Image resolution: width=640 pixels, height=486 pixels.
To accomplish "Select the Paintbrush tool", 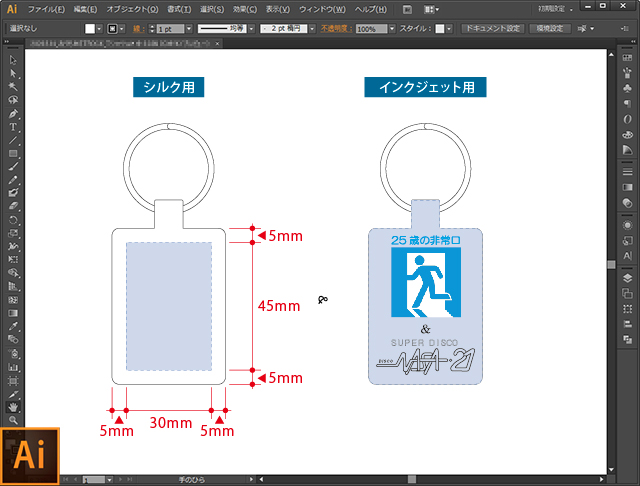I will pos(13,166).
